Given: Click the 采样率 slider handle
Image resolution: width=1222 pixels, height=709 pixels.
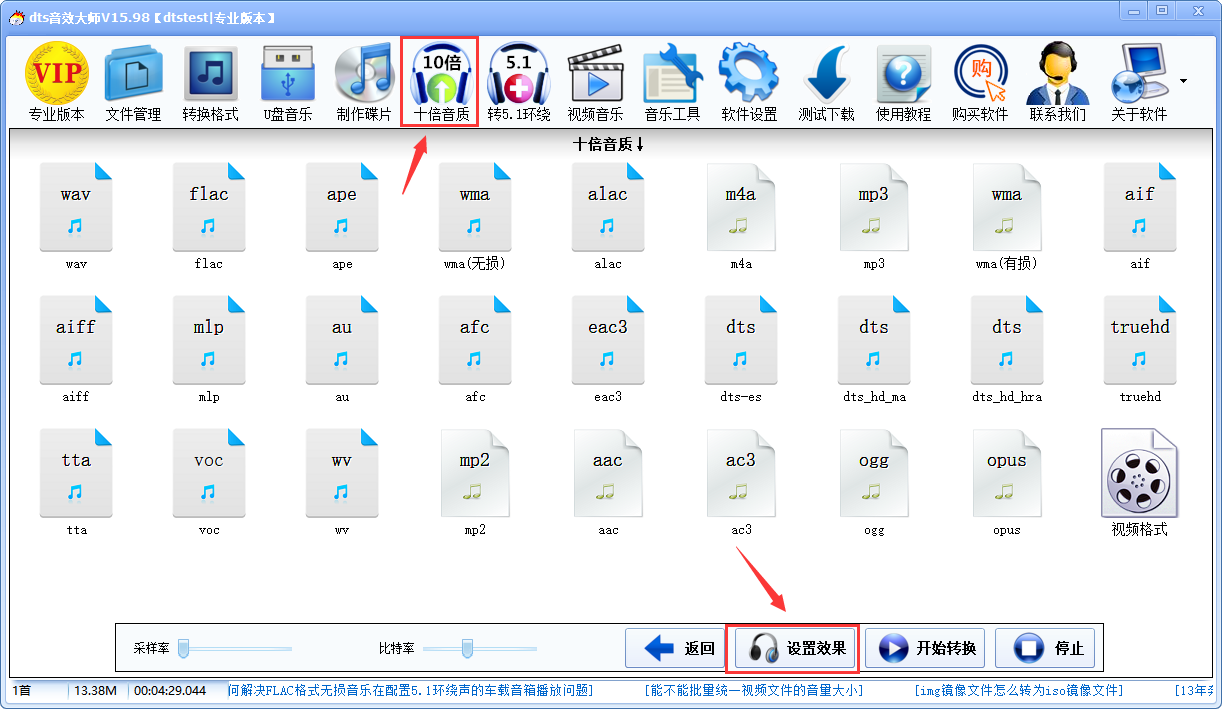Looking at the screenshot, I should coord(183,649).
